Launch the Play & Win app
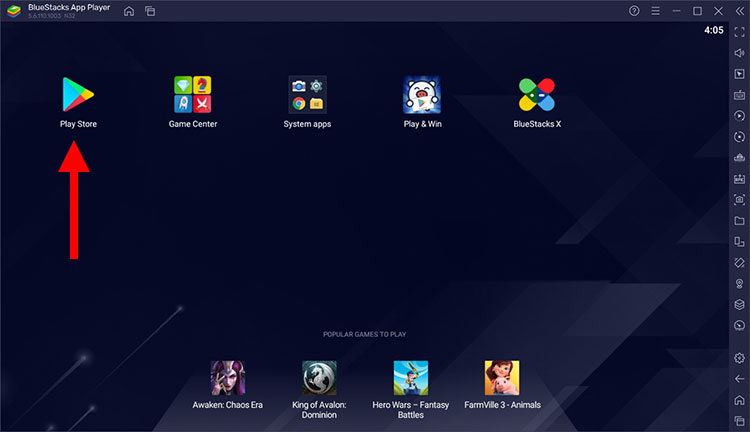The height and width of the screenshot is (432, 750). point(422,94)
